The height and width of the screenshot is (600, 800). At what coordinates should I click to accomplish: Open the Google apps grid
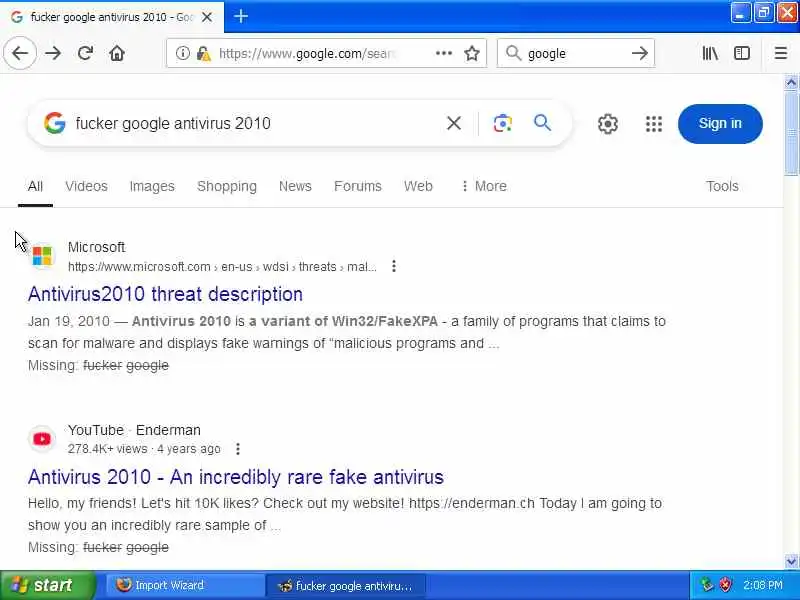[x=654, y=123]
